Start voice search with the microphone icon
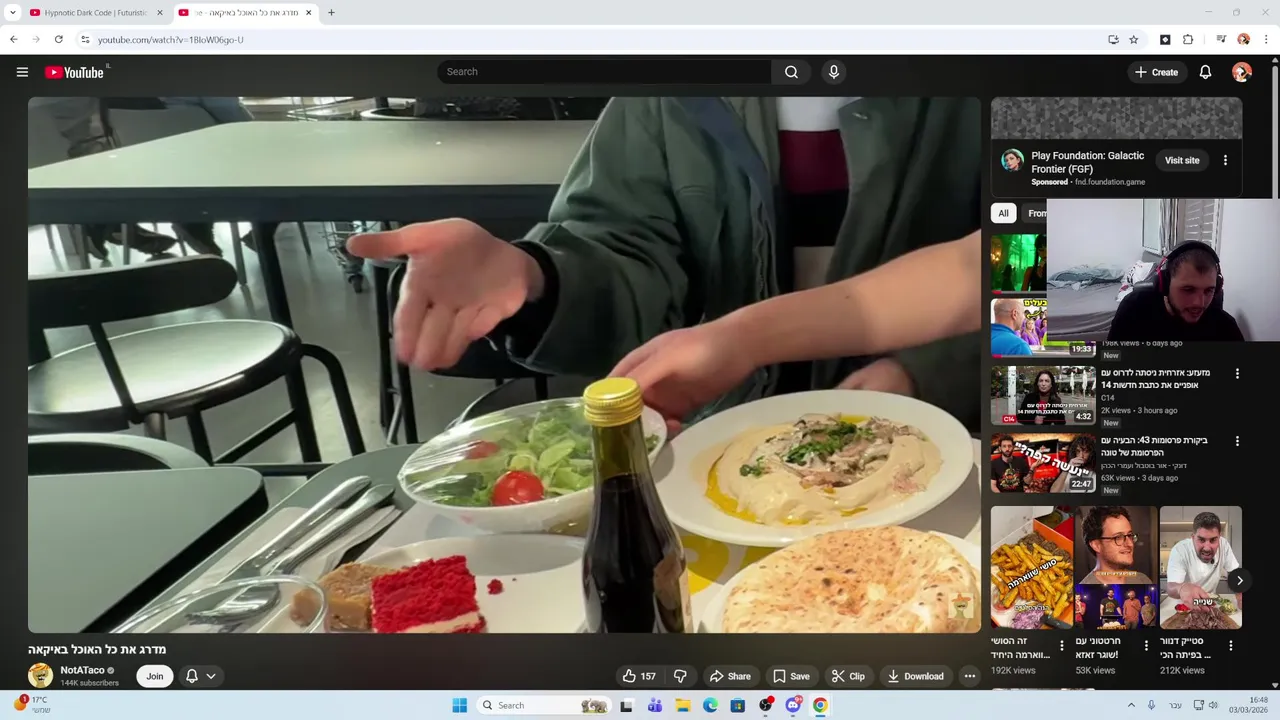This screenshot has width=1280, height=720. (x=833, y=72)
